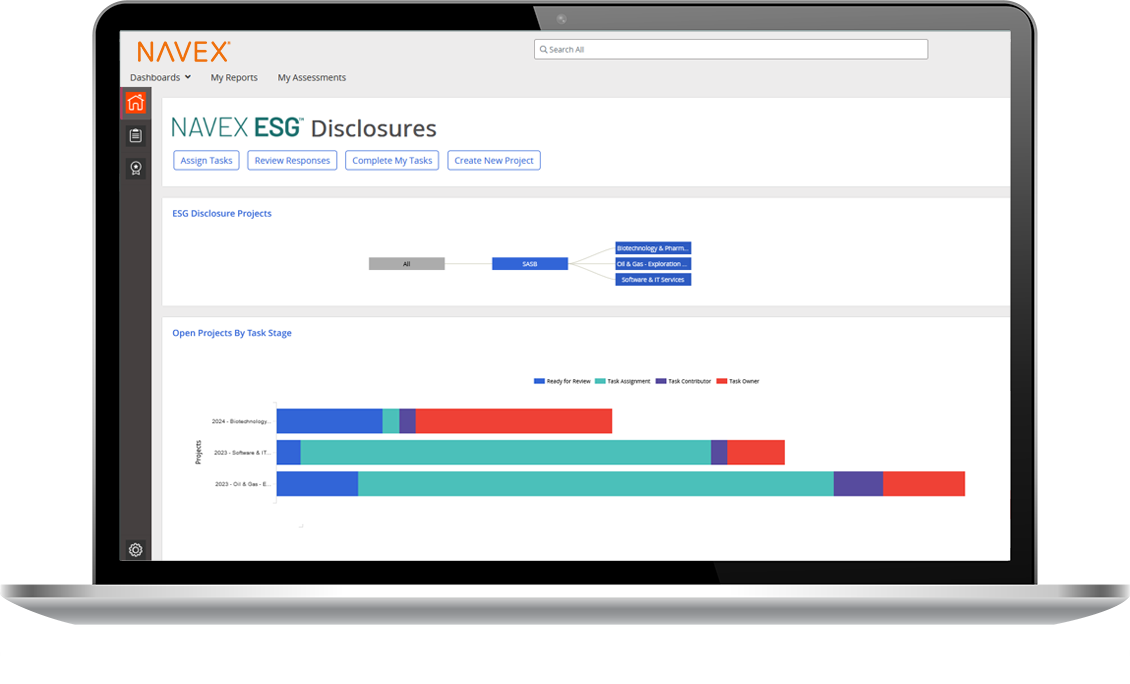Open the ESG Disclosure Projects link
The height and width of the screenshot is (684, 1130).
tap(222, 213)
